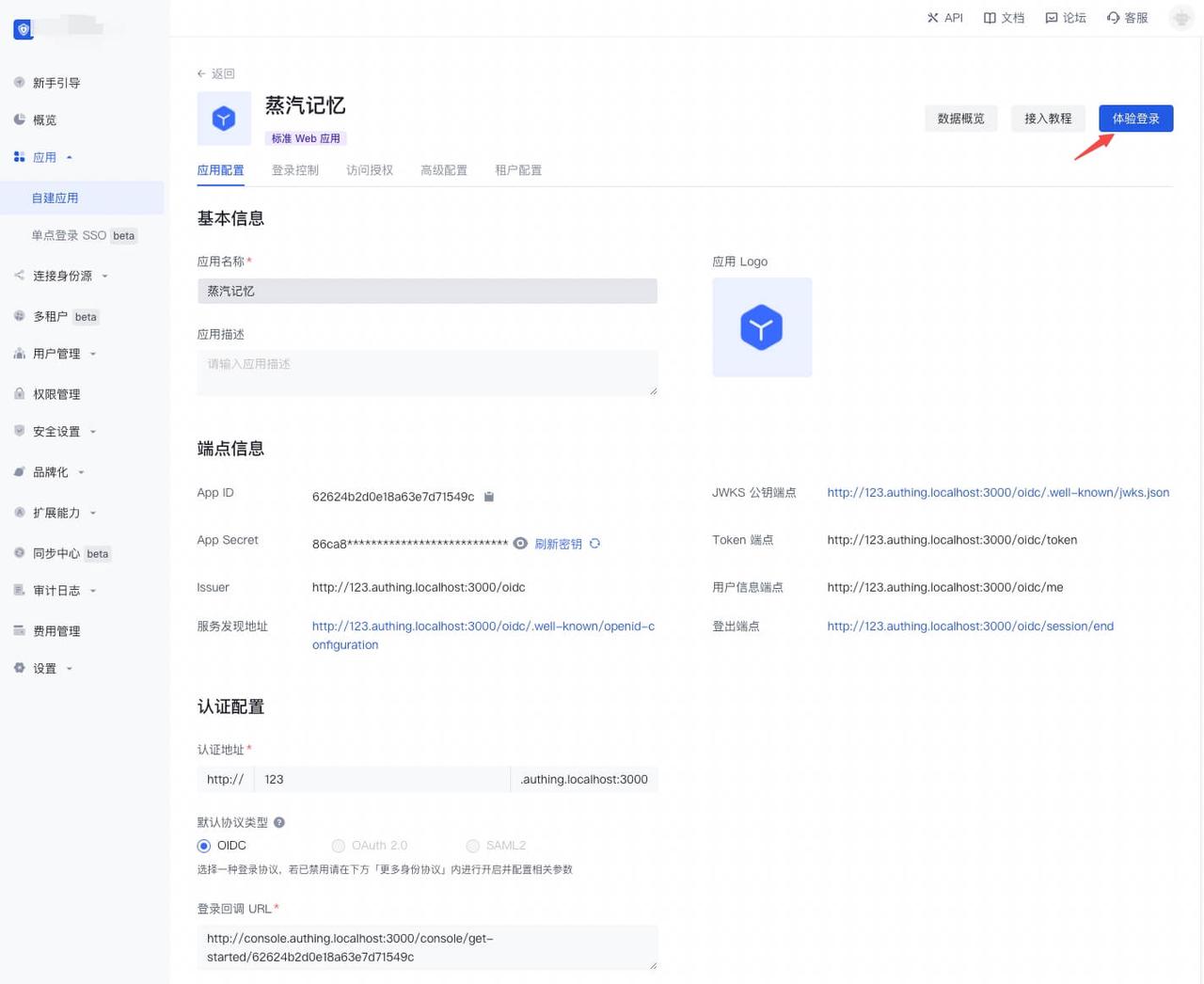Click the 新手引导 sidebar icon
The height and width of the screenshot is (984, 1204).
coord(19,82)
